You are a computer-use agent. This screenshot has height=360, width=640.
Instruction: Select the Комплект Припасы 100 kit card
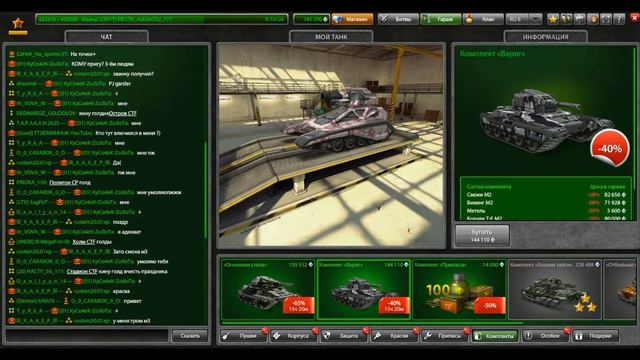tap(460, 289)
